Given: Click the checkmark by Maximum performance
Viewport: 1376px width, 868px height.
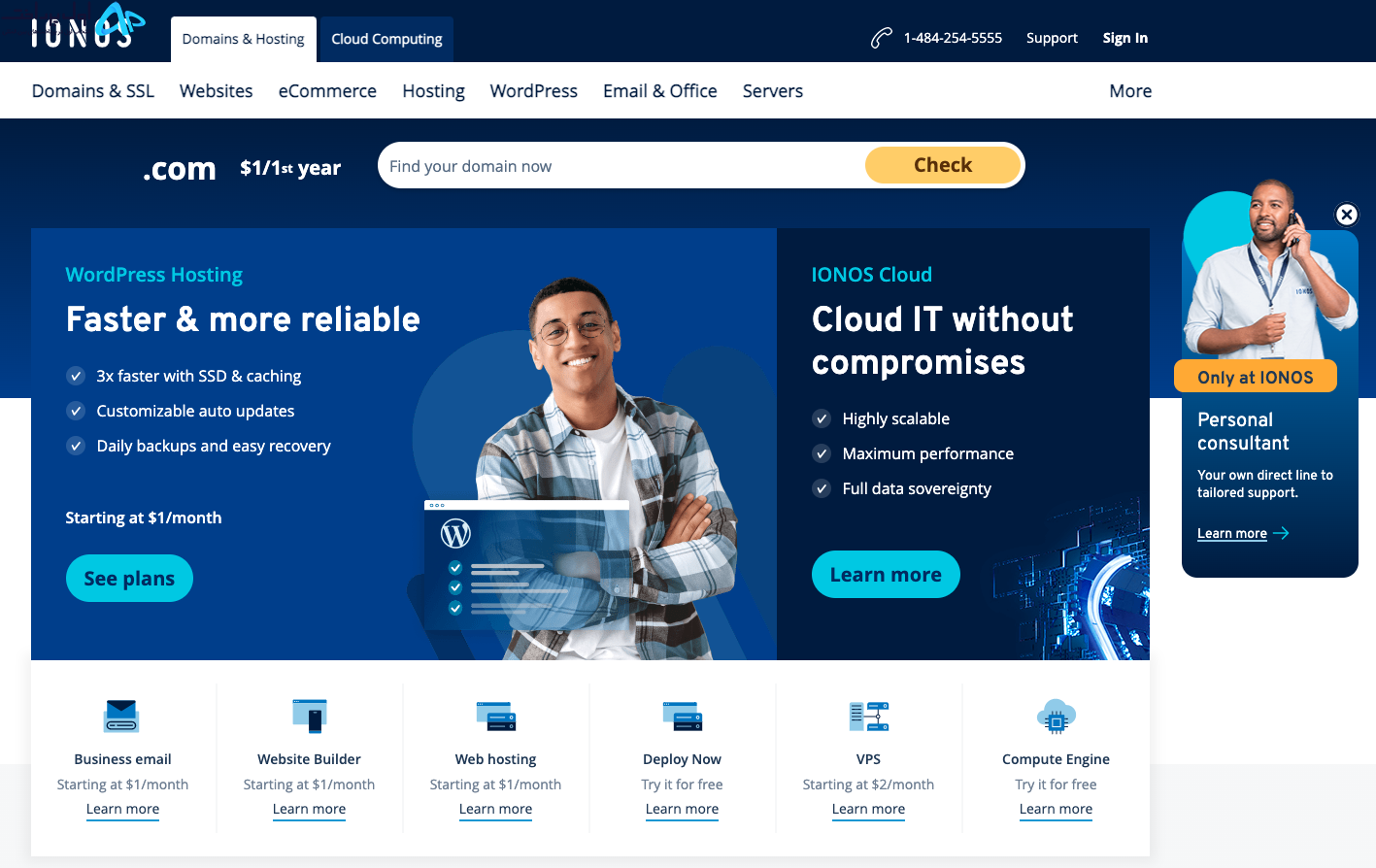Looking at the screenshot, I should (822, 453).
